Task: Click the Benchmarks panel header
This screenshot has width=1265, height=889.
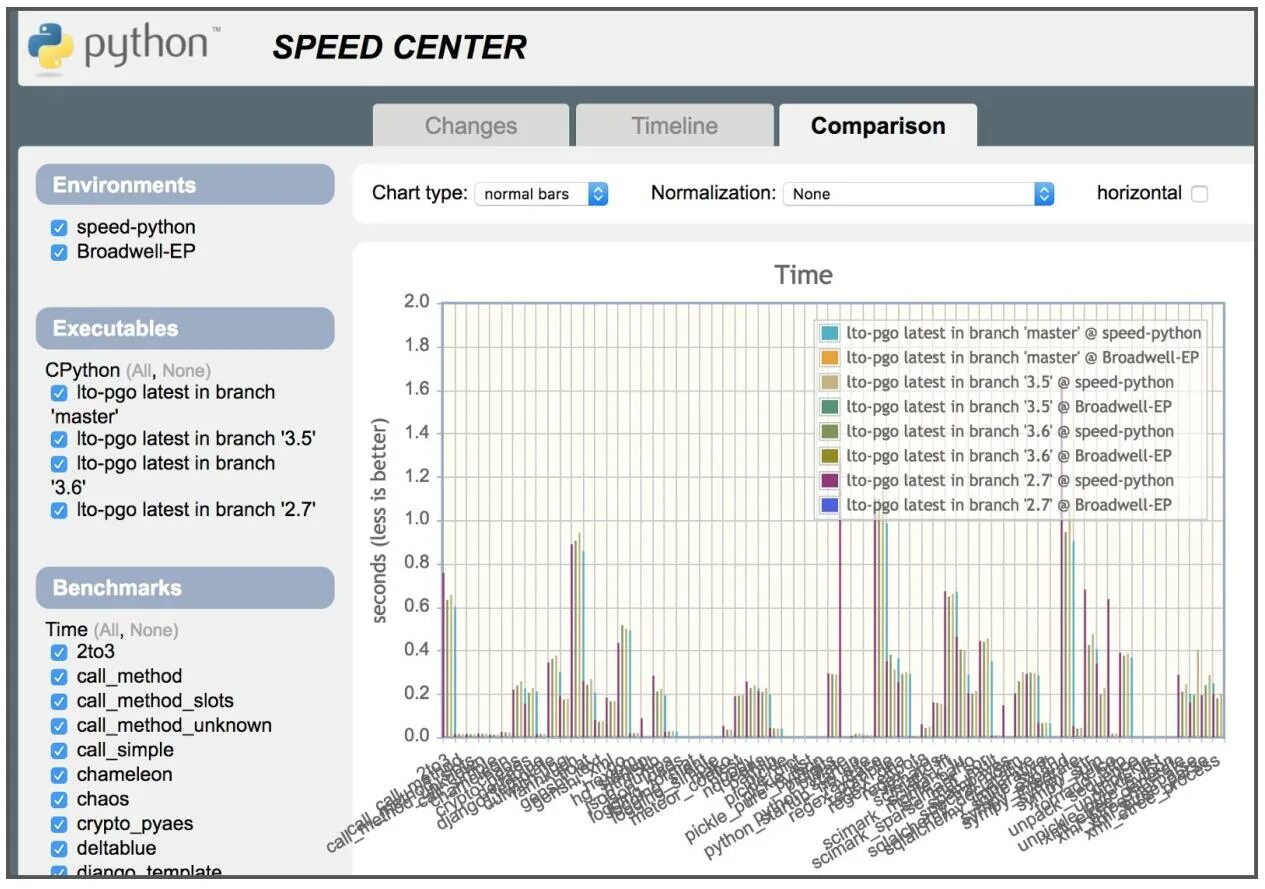Action: 185,588
